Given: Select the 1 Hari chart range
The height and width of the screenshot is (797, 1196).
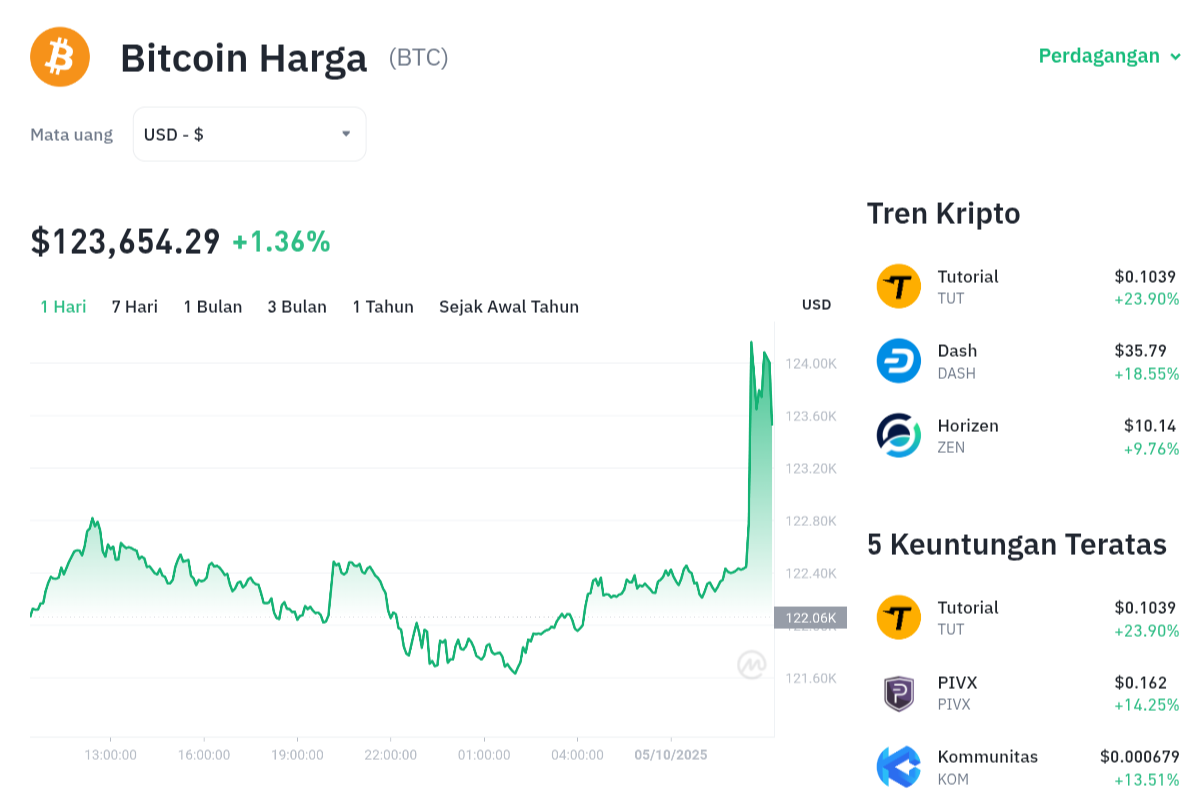Looking at the screenshot, I should (x=63, y=307).
